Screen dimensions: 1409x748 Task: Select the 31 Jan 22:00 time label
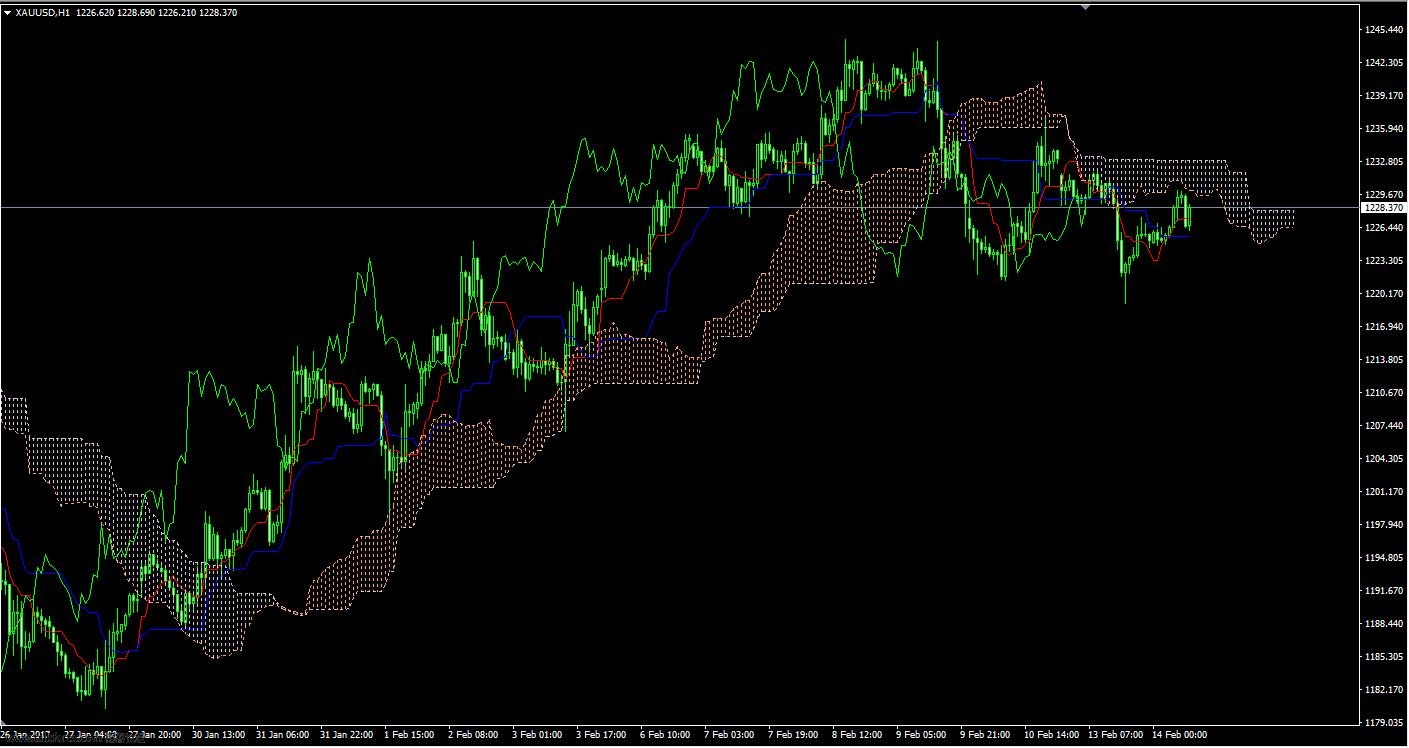(x=346, y=736)
